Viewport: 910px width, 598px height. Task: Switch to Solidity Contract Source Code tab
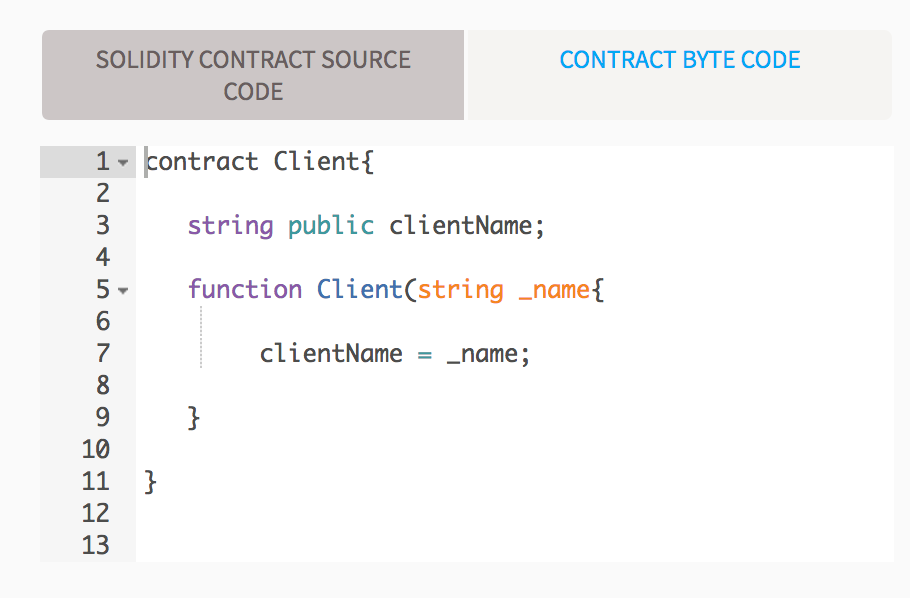coord(253,75)
